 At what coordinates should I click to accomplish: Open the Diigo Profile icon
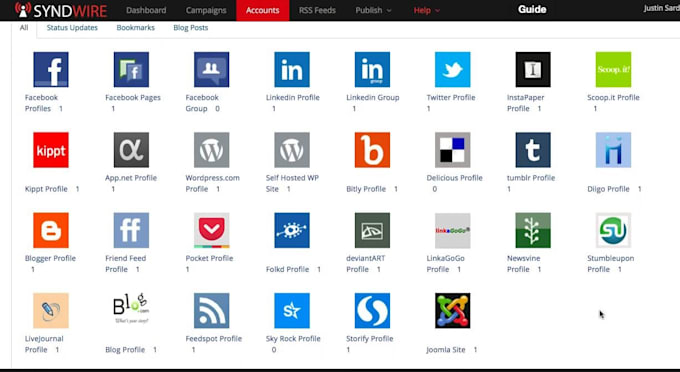click(x=613, y=150)
